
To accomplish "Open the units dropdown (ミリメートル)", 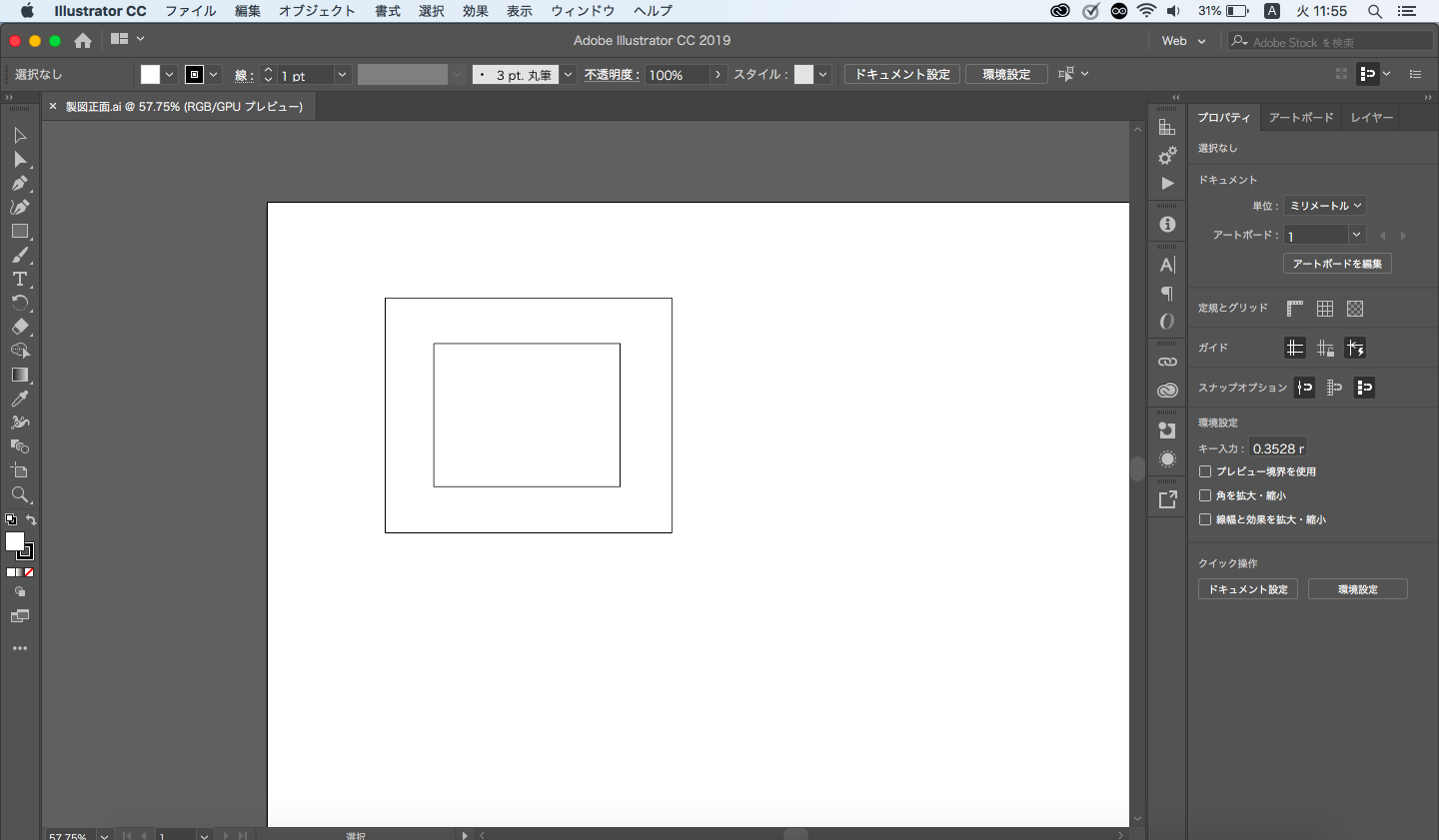I will click(1325, 206).
